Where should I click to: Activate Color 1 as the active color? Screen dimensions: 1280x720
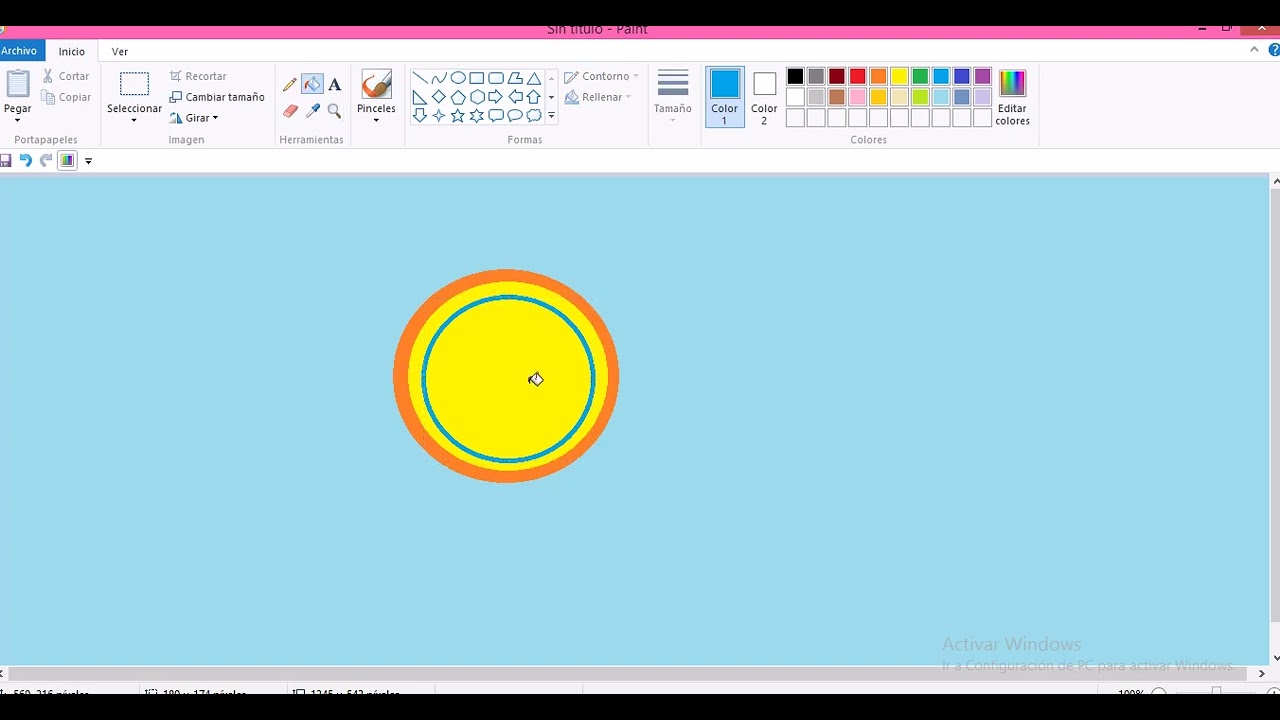point(725,97)
